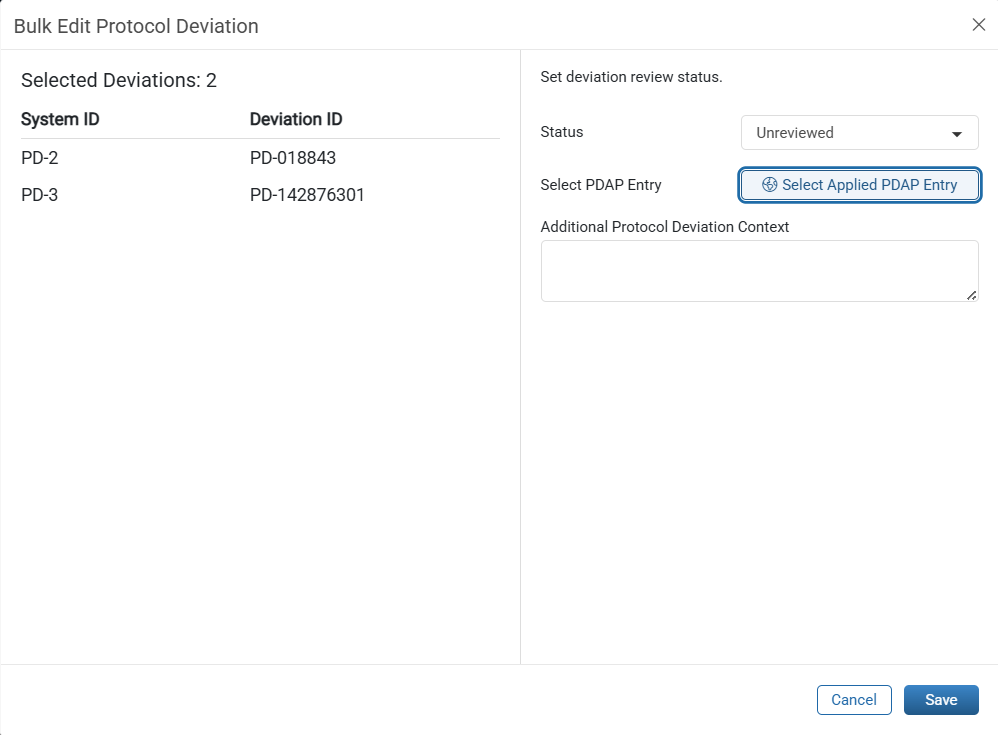This screenshot has width=998, height=735.
Task: Click the Deviation ID column header
Action: tap(296, 119)
